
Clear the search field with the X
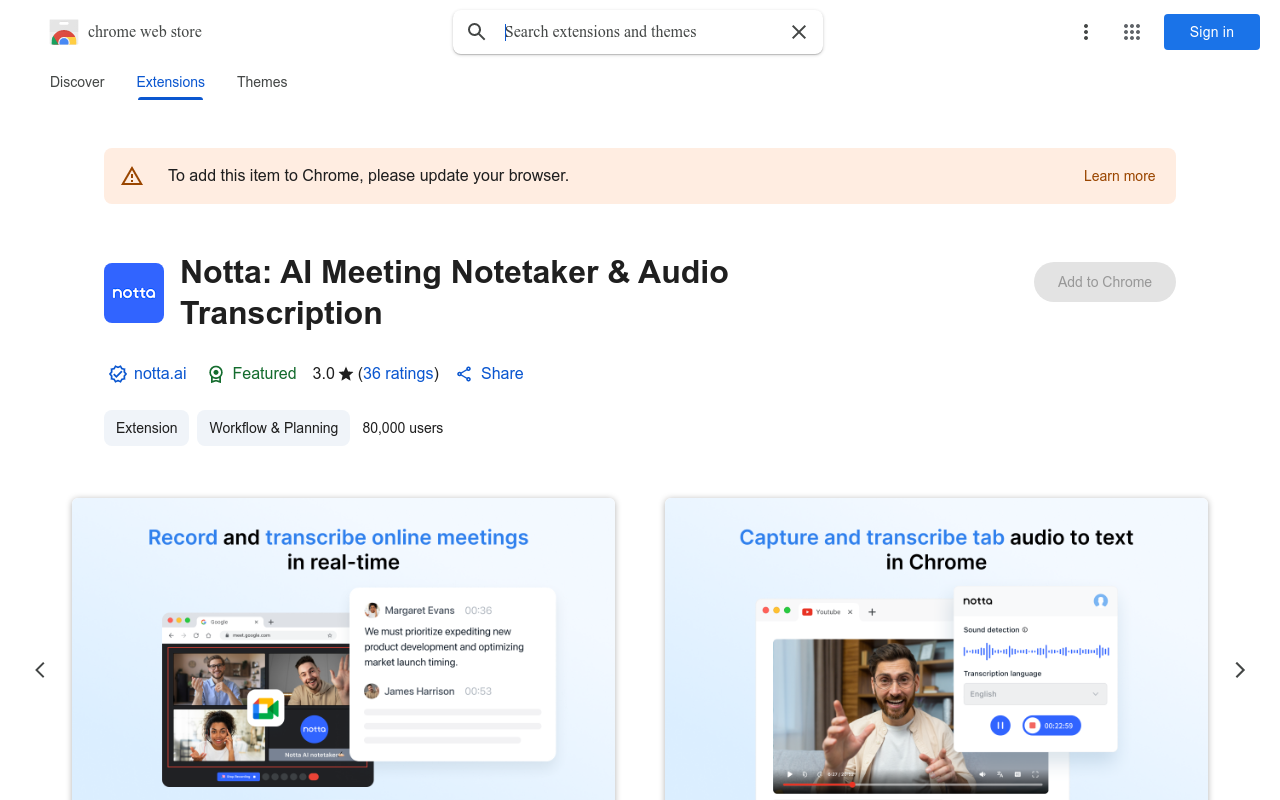(799, 32)
